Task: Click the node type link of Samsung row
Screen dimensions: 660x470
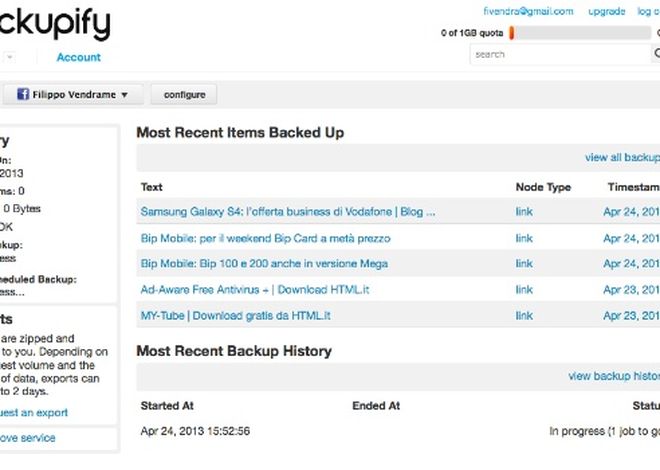Action: [524, 211]
